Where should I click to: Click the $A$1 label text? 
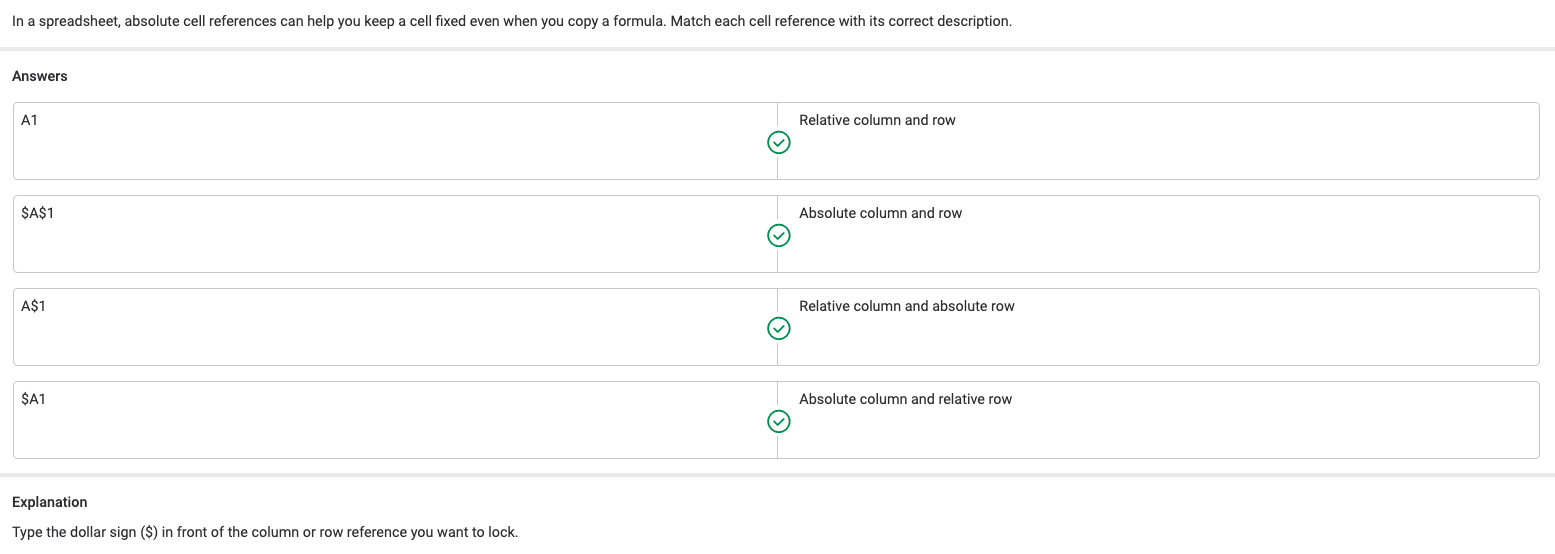[37, 213]
